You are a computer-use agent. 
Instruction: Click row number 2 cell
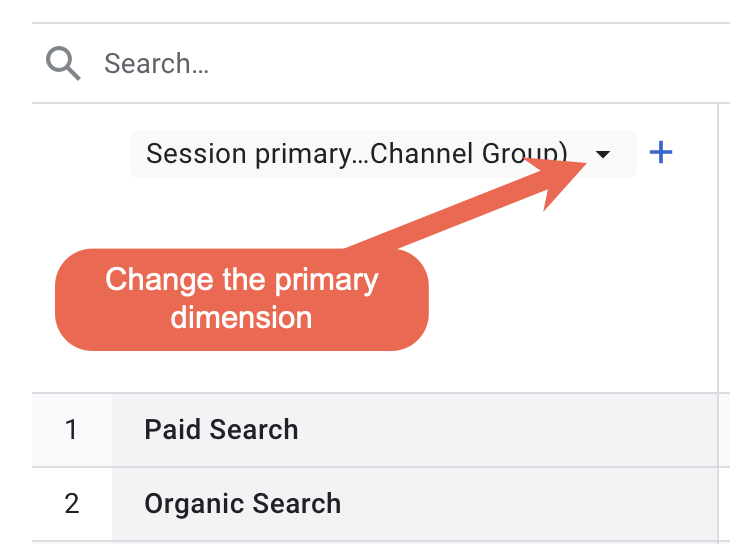(72, 504)
